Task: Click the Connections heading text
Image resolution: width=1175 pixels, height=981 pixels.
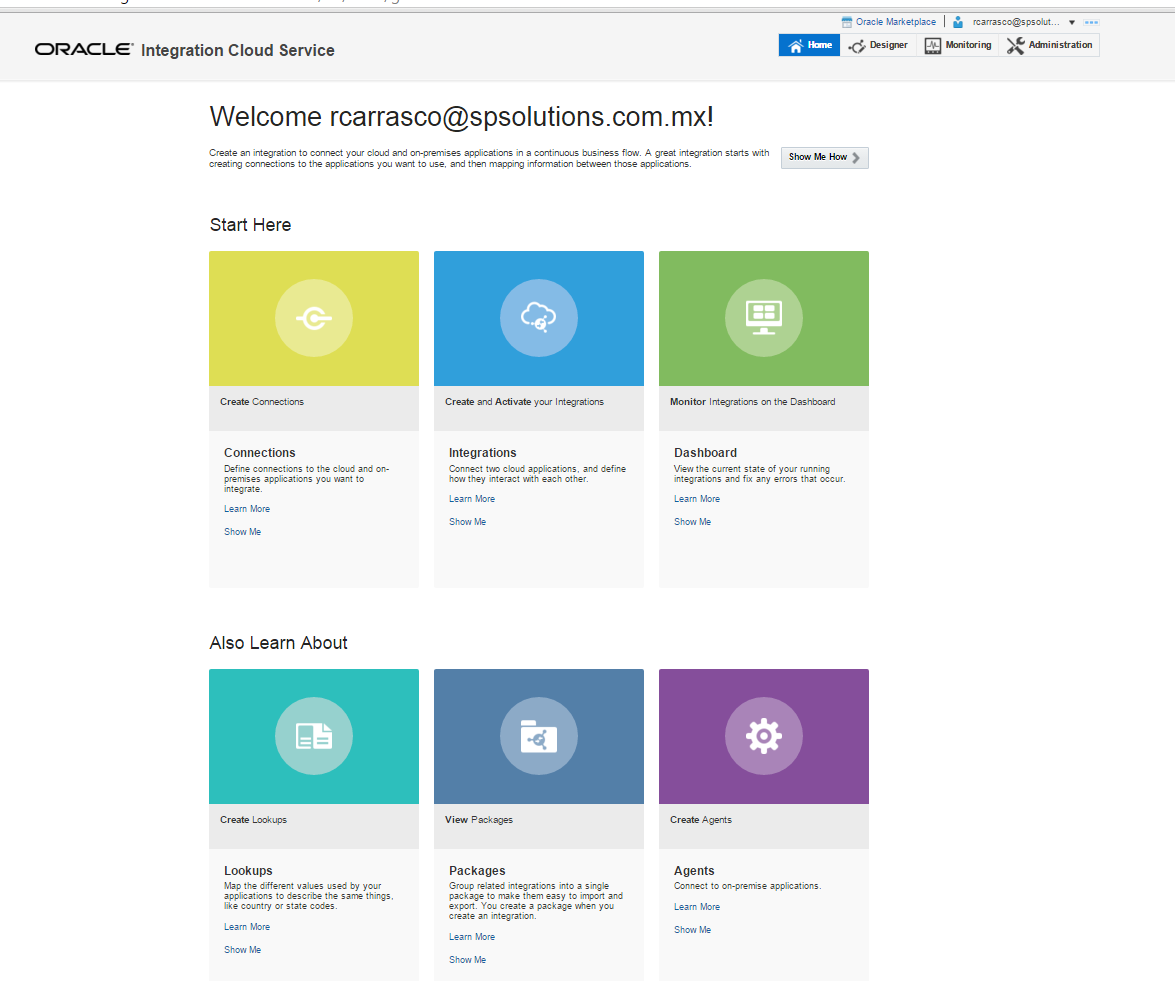Action: click(x=259, y=453)
